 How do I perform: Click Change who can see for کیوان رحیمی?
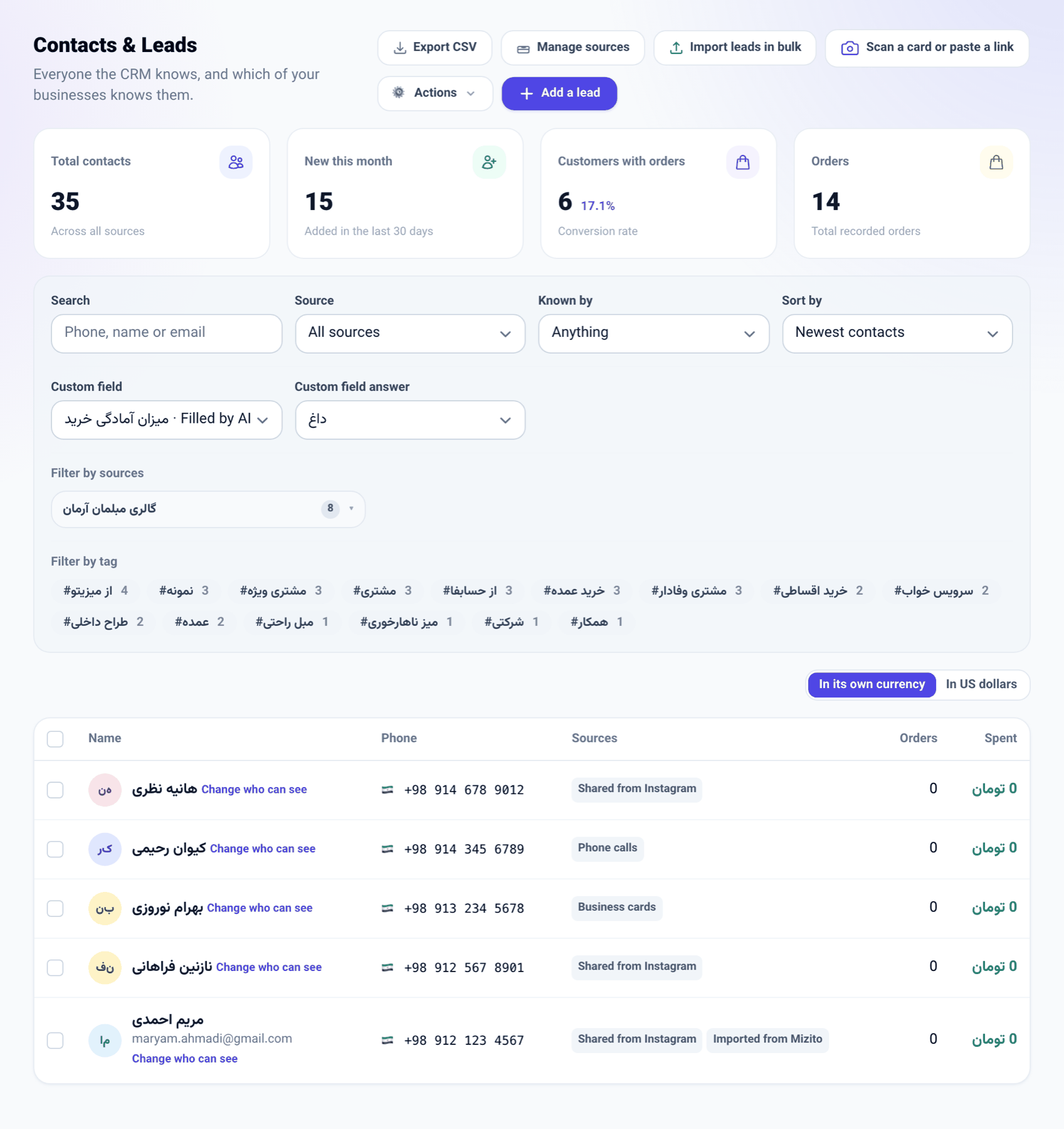point(263,849)
